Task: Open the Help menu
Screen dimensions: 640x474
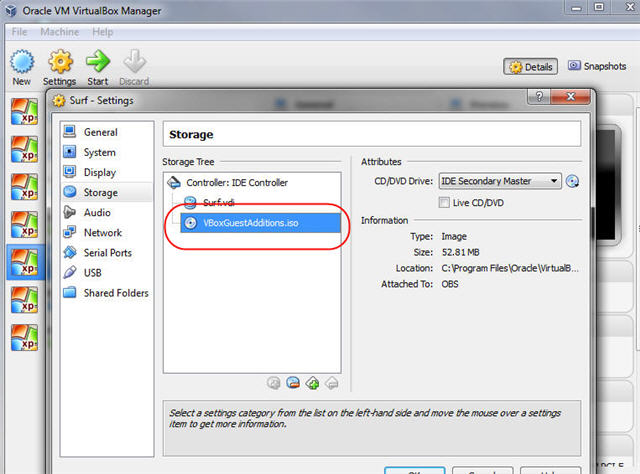Action: 102,32
